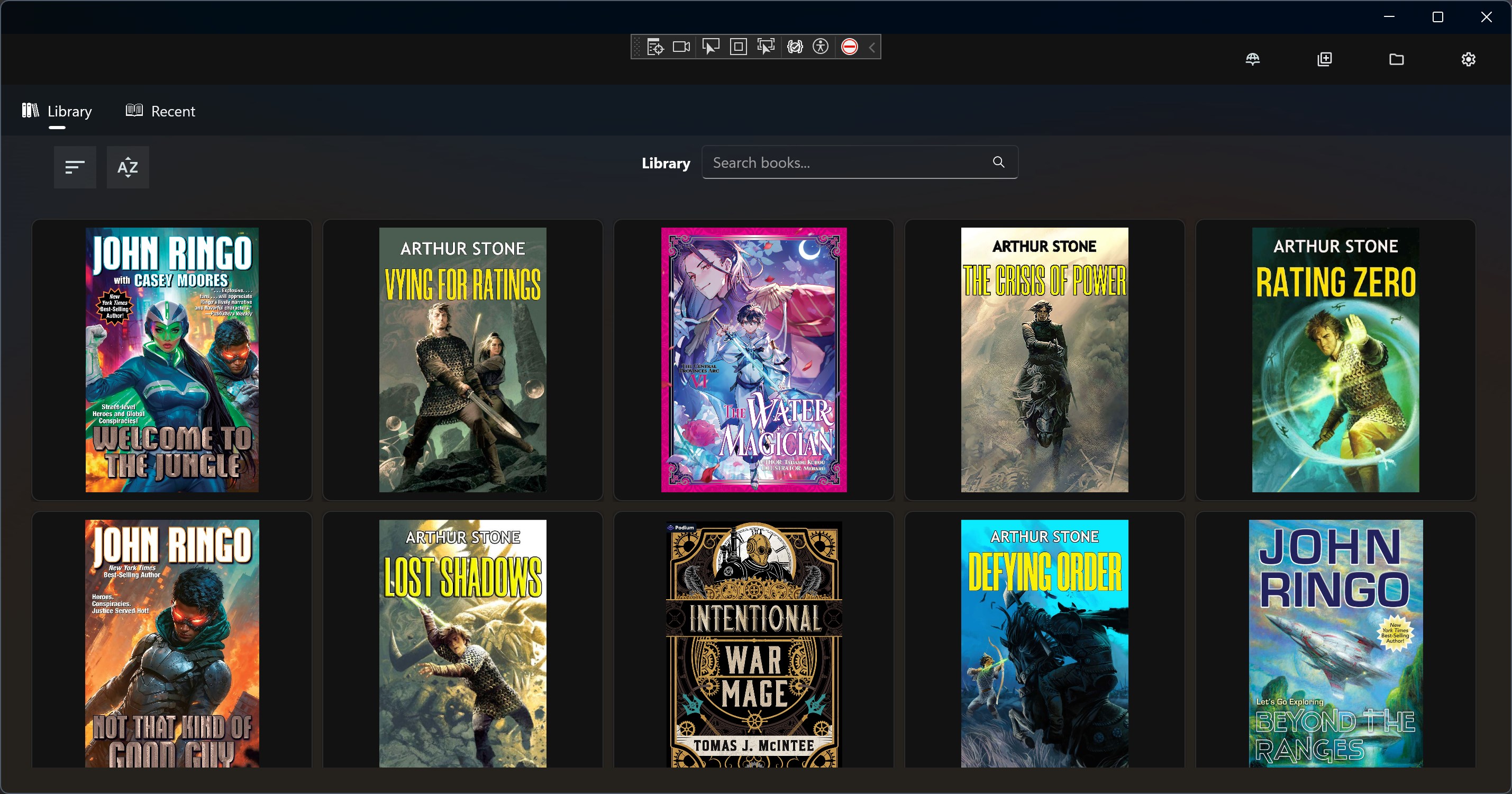Click the magnifier search icon
Screen dimensions: 1512x794
pyautogui.click(x=998, y=162)
